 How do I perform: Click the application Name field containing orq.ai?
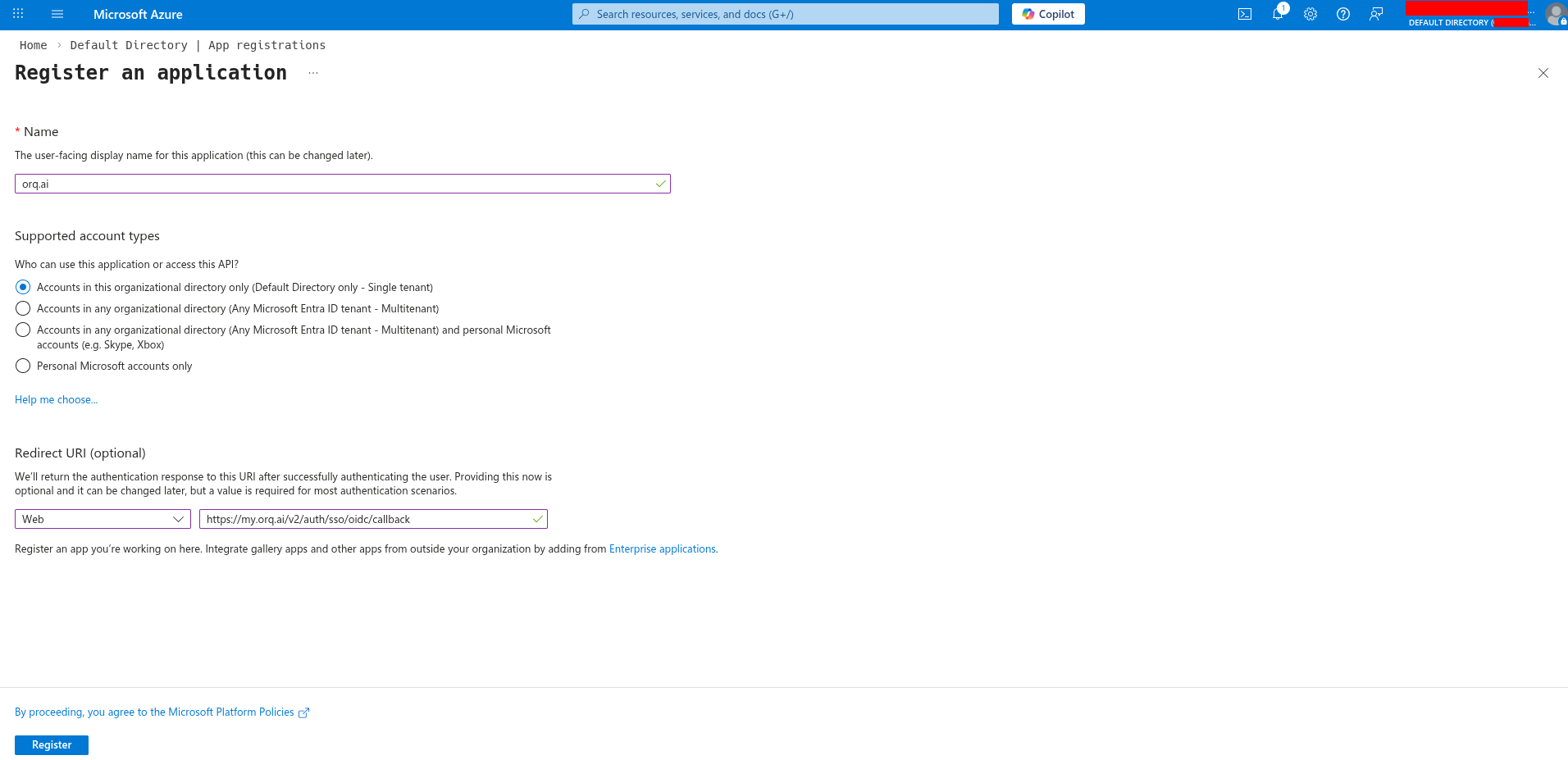(x=343, y=184)
